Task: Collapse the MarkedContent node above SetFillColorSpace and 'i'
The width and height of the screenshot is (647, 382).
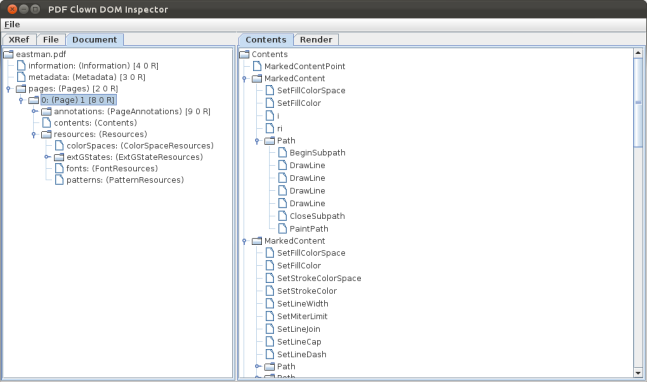Action: 244,79
